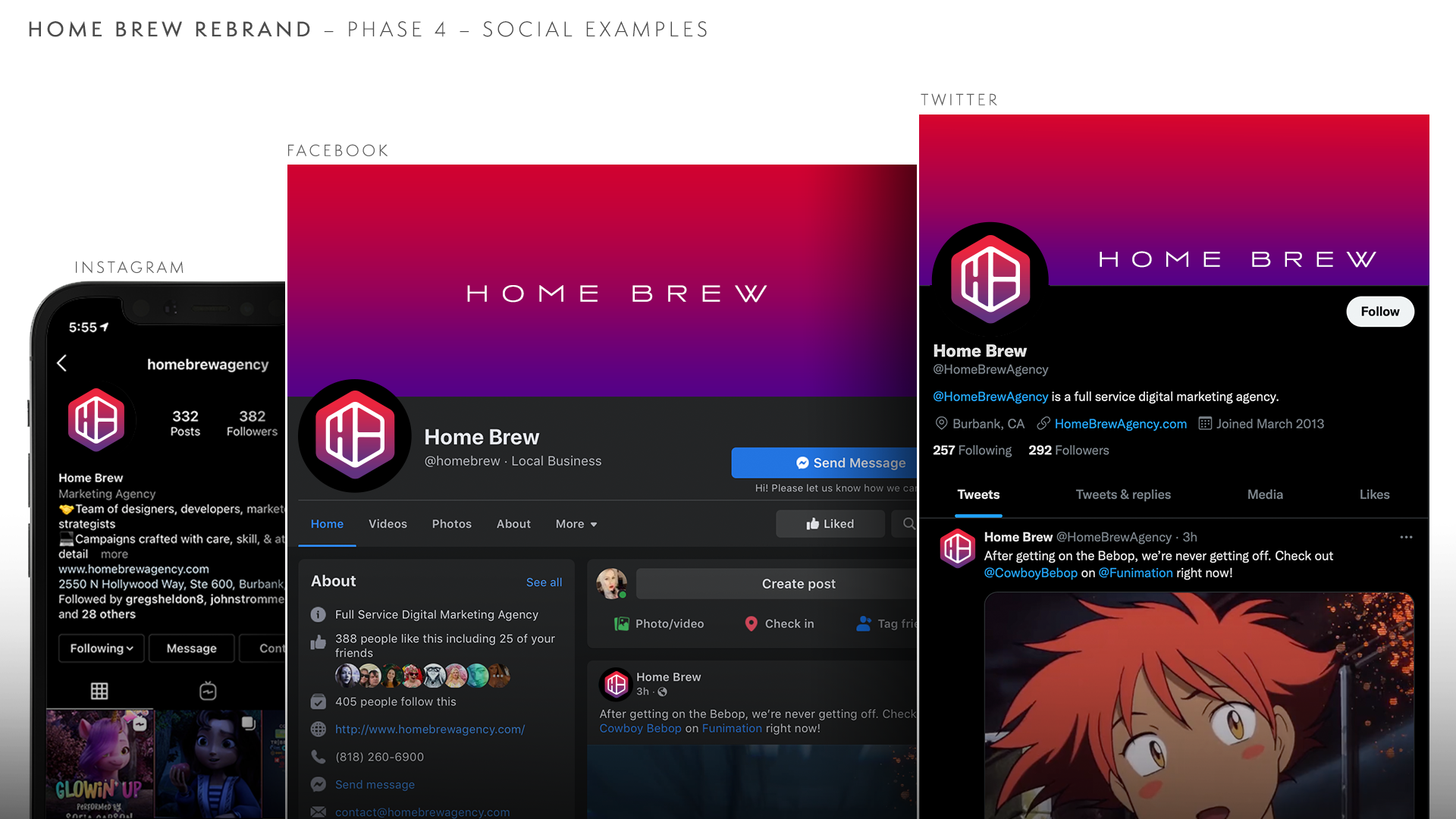Click the Instagram Contact button
Screen dimensions: 1456x819
[x=262, y=648]
